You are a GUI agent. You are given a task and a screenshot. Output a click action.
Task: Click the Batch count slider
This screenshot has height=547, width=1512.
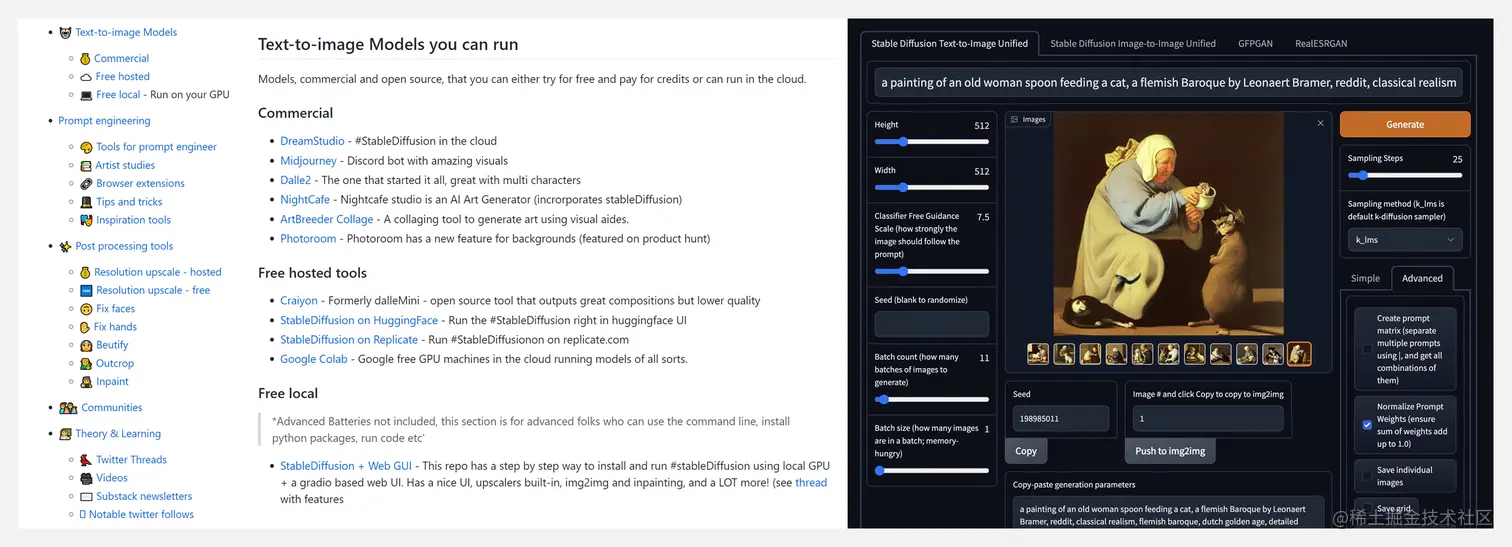click(931, 399)
